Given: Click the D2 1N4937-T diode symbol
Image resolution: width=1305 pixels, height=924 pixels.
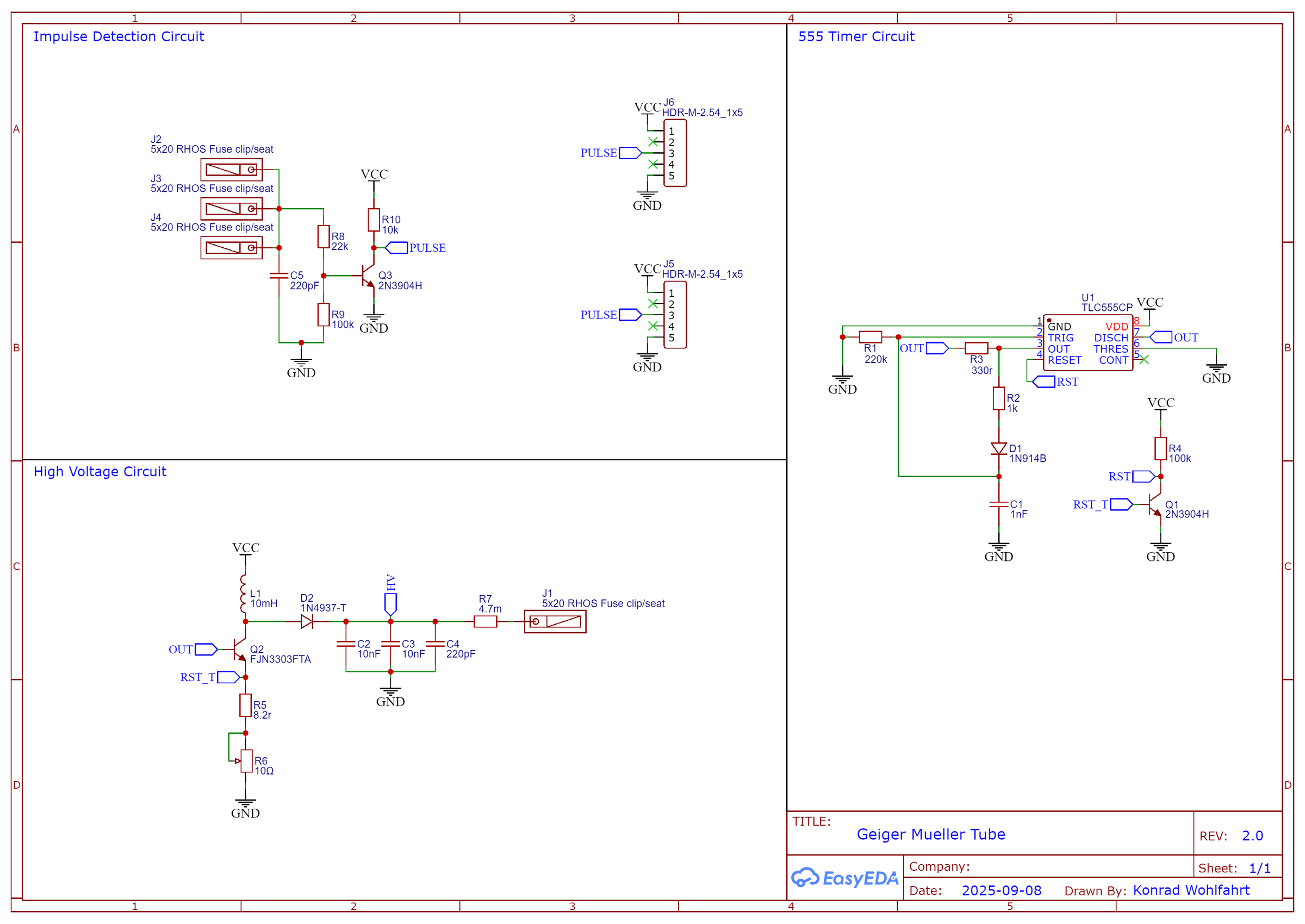Looking at the screenshot, I should [306, 622].
